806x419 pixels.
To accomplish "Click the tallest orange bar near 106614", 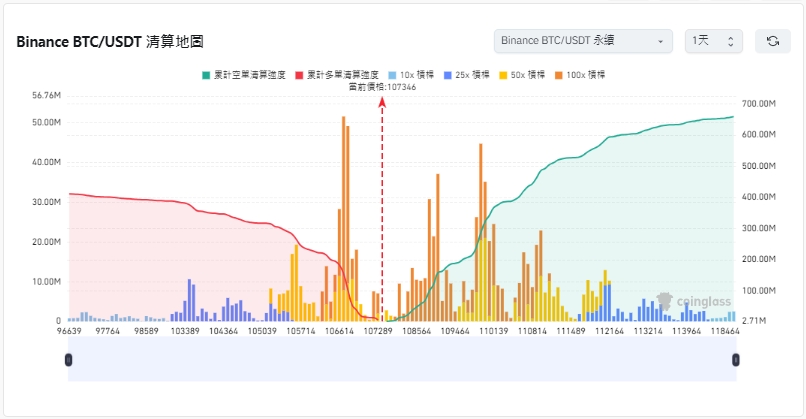I will point(343,218).
